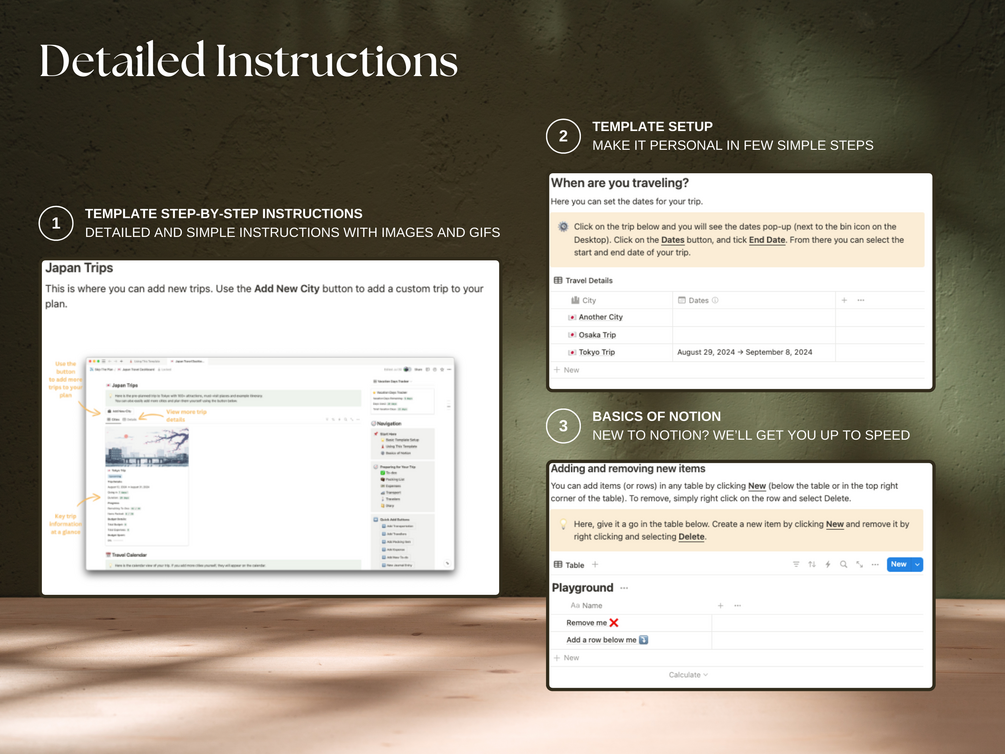Image resolution: width=1005 pixels, height=754 pixels.
Task: Click the Playground database title
Action: [x=582, y=588]
